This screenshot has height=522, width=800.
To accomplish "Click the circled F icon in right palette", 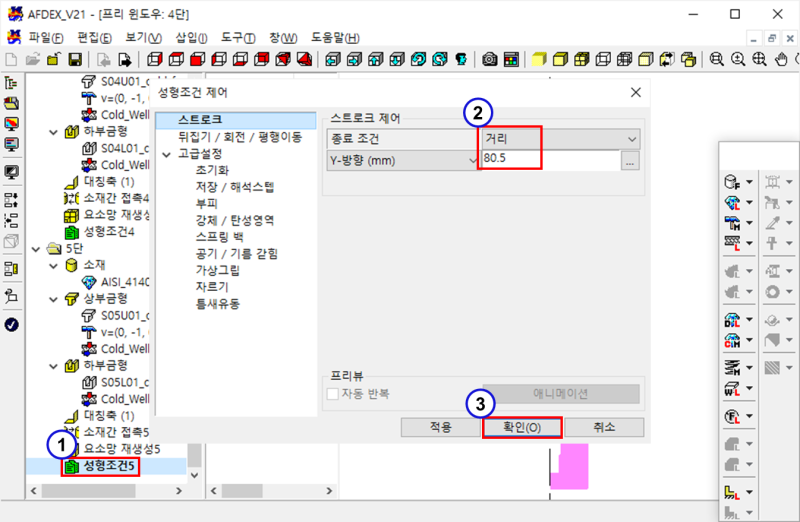I will point(731,415).
